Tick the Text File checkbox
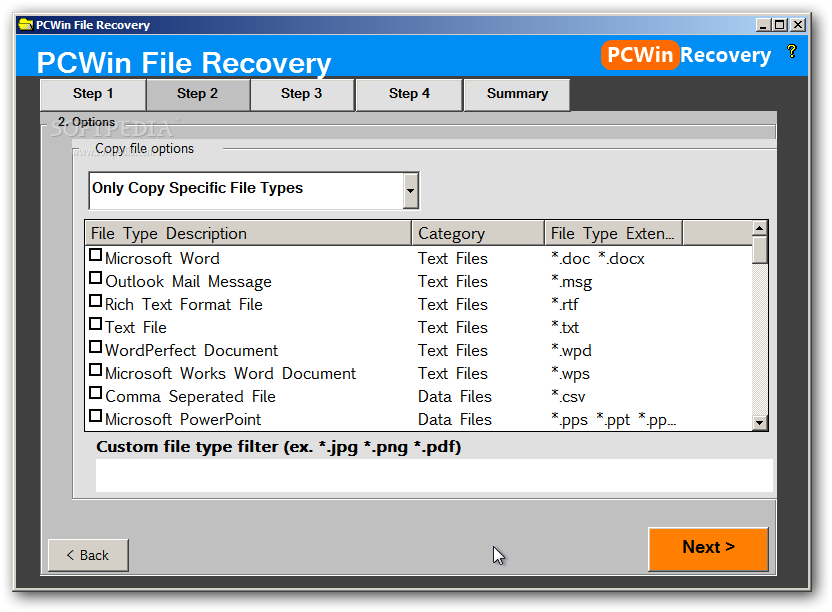 point(96,324)
